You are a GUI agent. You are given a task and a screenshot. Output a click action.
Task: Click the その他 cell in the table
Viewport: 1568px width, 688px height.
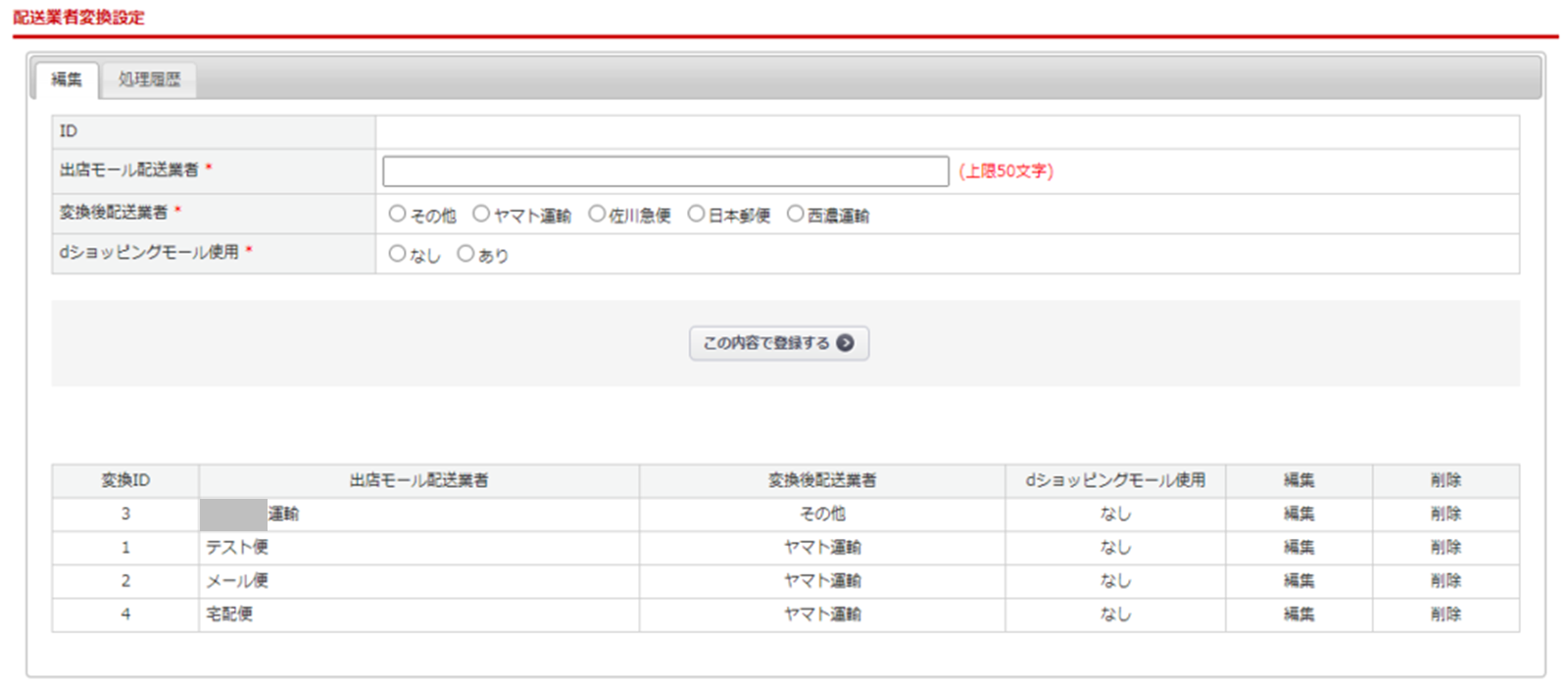tap(822, 514)
